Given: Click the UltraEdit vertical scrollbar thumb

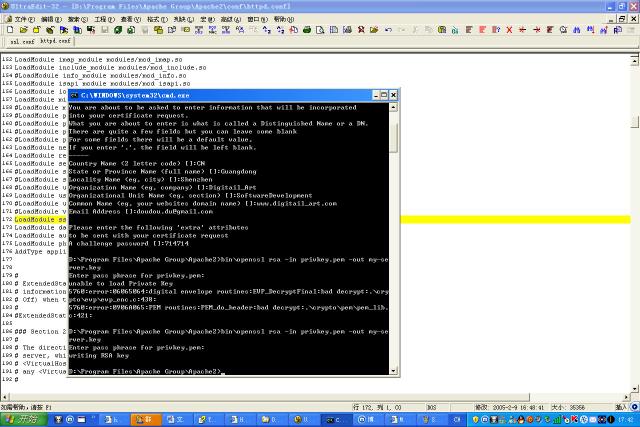Looking at the screenshot, I should point(635,122).
